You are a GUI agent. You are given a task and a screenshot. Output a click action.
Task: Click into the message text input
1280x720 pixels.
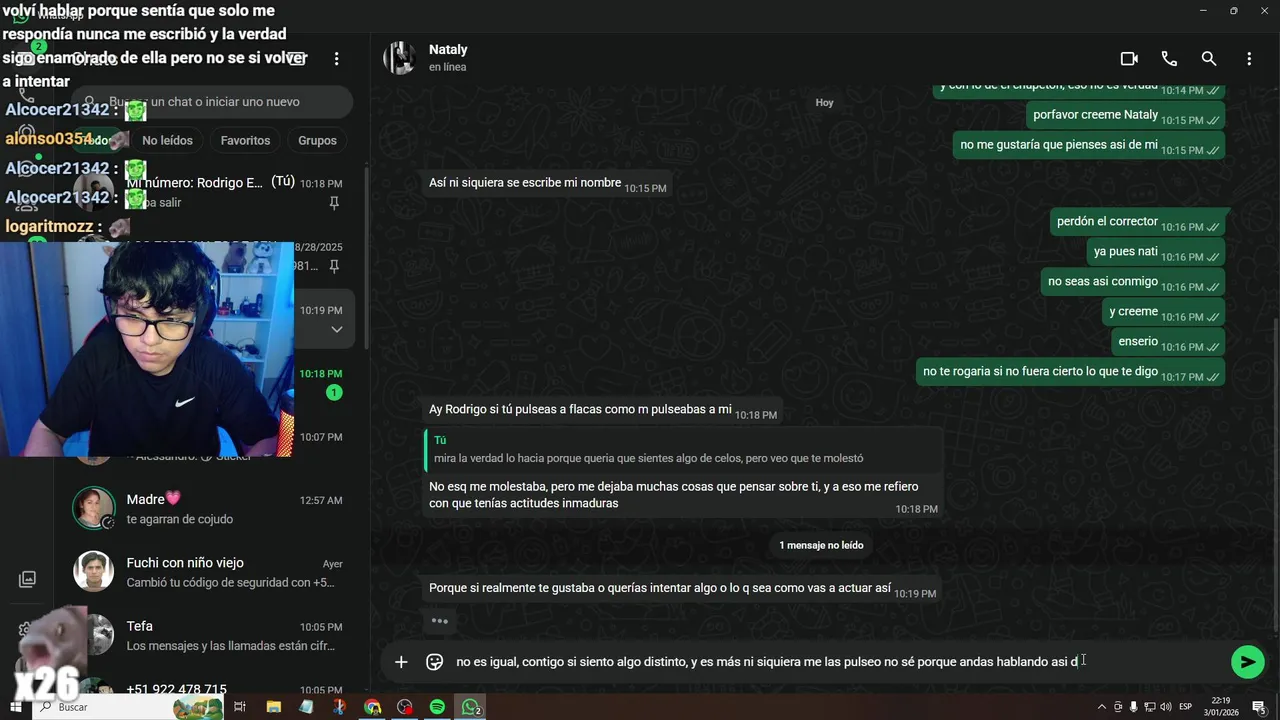point(835,662)
